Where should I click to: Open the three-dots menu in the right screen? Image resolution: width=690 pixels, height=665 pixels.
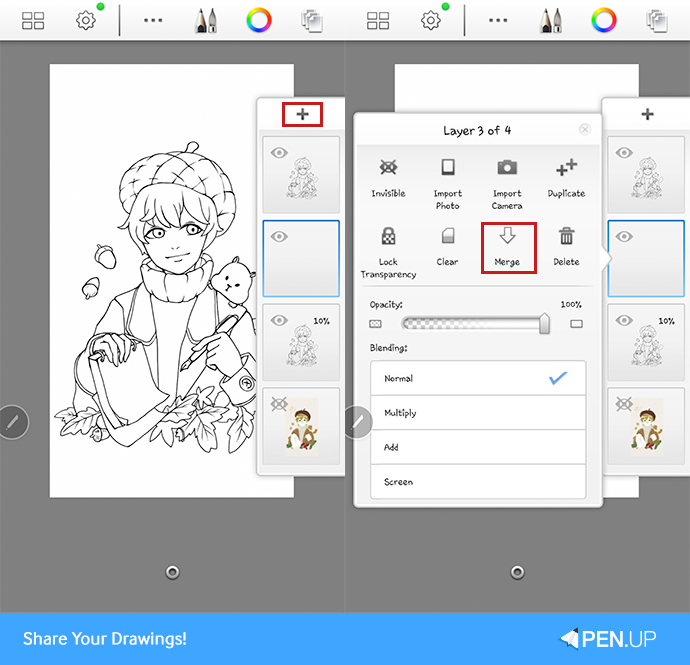498,20
